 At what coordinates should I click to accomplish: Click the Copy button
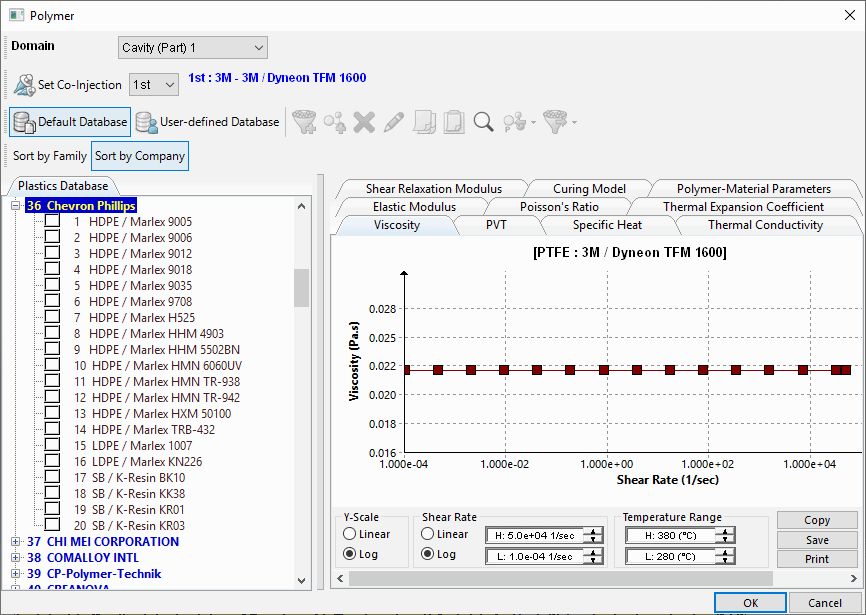(817, 520)
